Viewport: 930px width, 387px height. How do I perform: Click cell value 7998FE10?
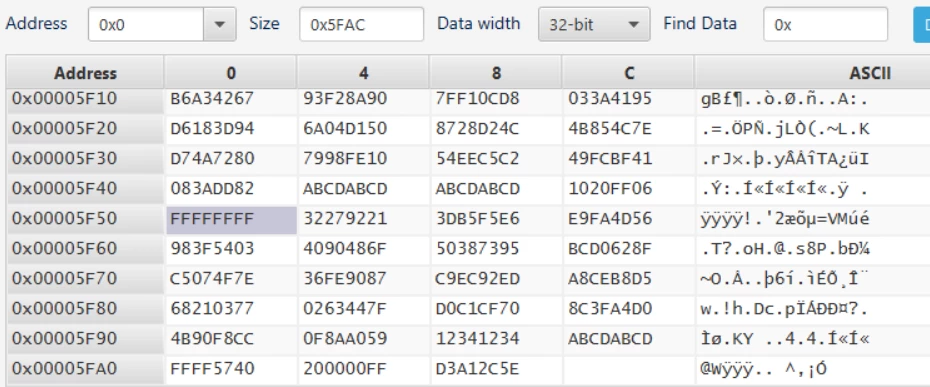click(345, 159)
